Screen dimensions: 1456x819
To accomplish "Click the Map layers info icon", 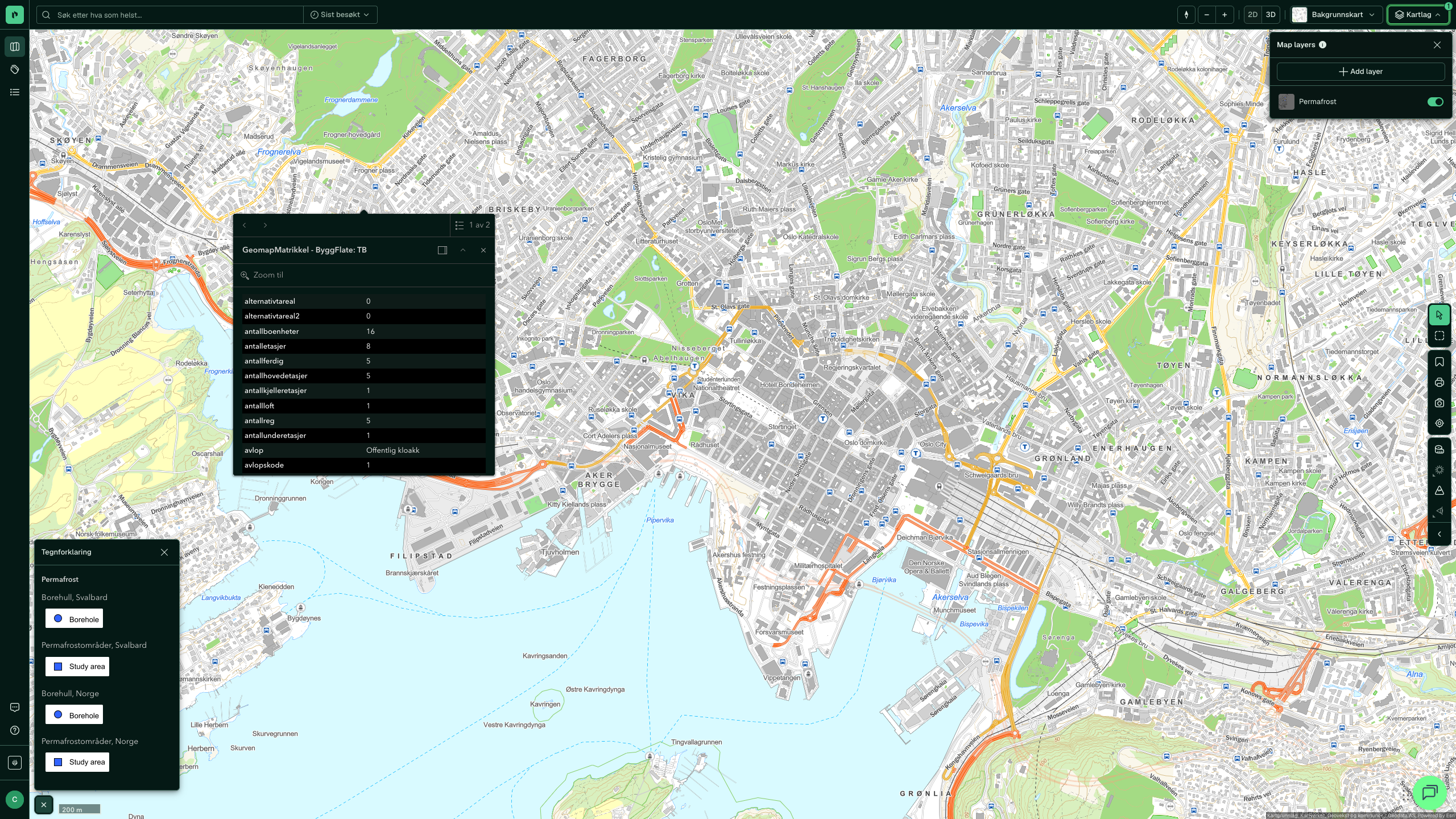I will 1323,45.
